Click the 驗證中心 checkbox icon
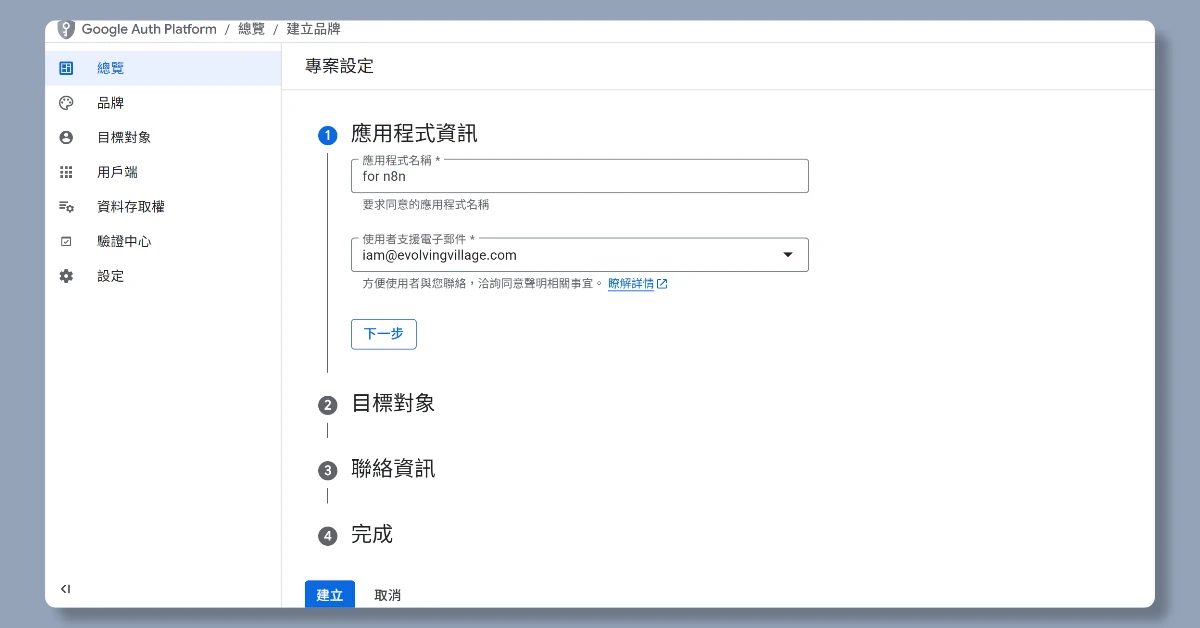Screen dimensions: 1200x628 click(66, 241)
